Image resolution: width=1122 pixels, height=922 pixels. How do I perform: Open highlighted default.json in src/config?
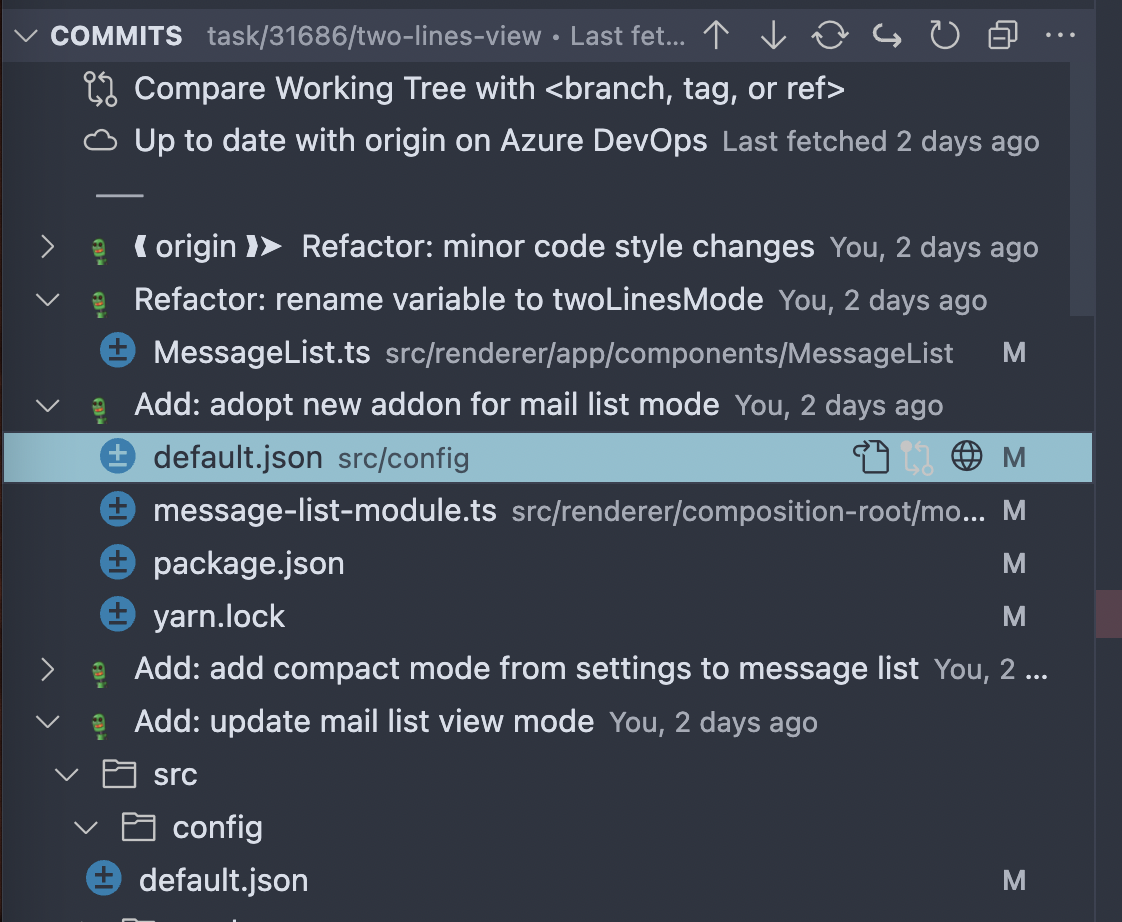click(238, 457)
